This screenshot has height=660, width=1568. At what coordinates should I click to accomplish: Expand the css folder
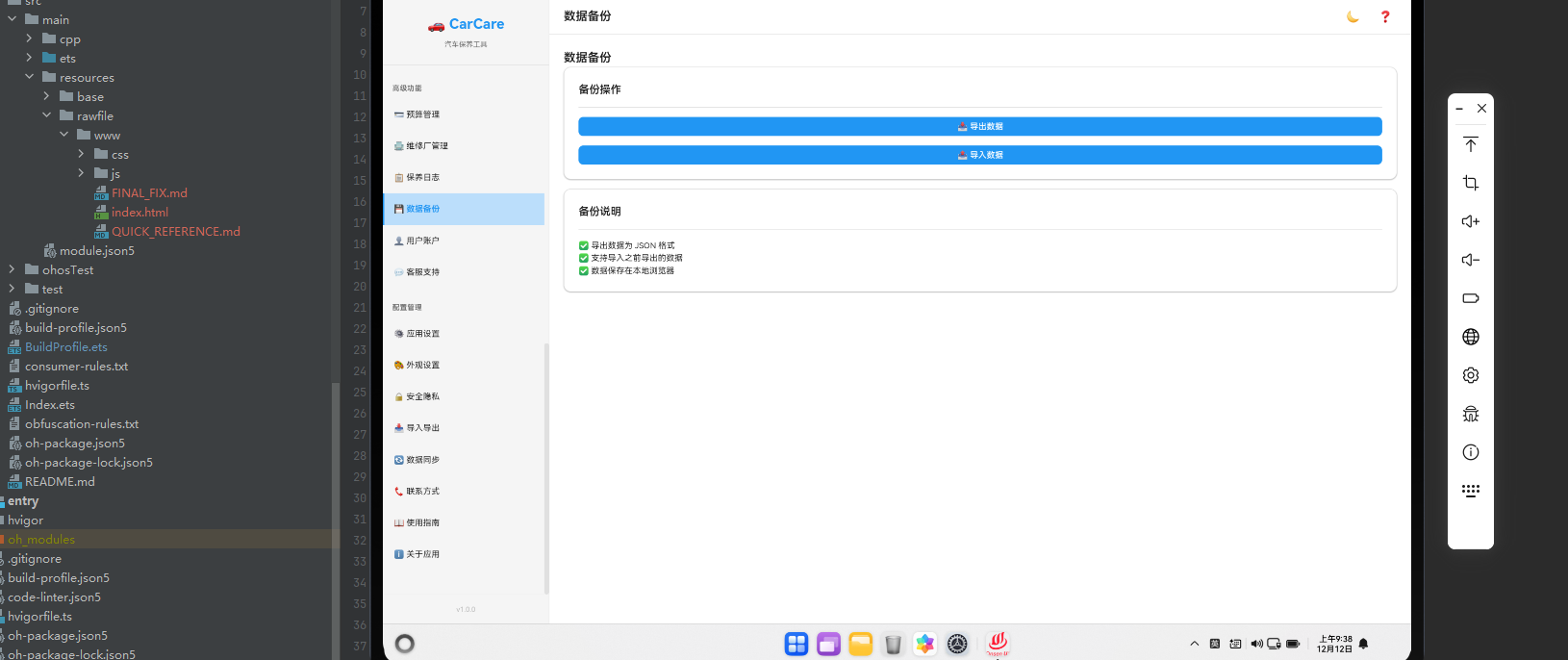81,154
